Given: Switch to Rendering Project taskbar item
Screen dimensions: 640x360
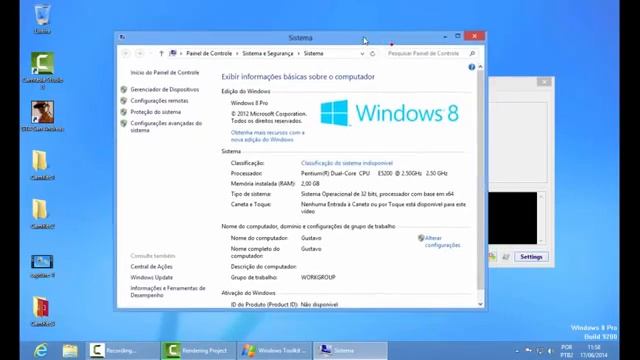Looking at the screenshot, I should [x=198, y=351].
